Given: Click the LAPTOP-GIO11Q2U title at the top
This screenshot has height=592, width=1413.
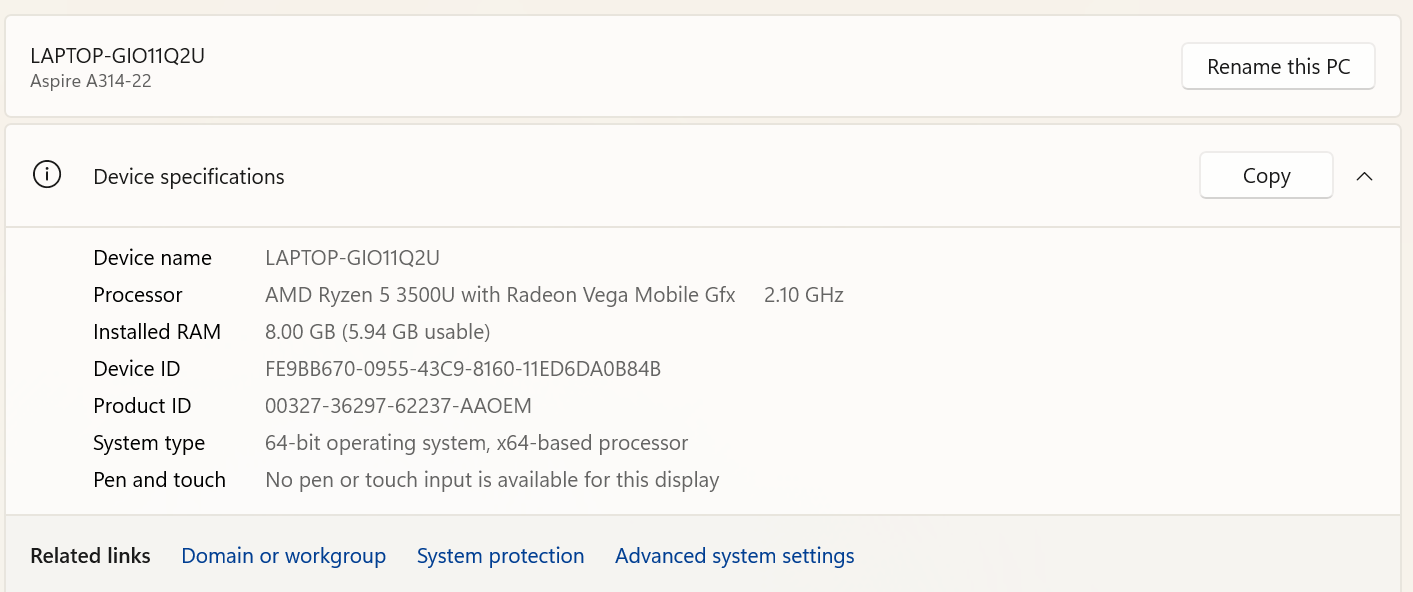Looking at the screenshot, I should (118, 56).
